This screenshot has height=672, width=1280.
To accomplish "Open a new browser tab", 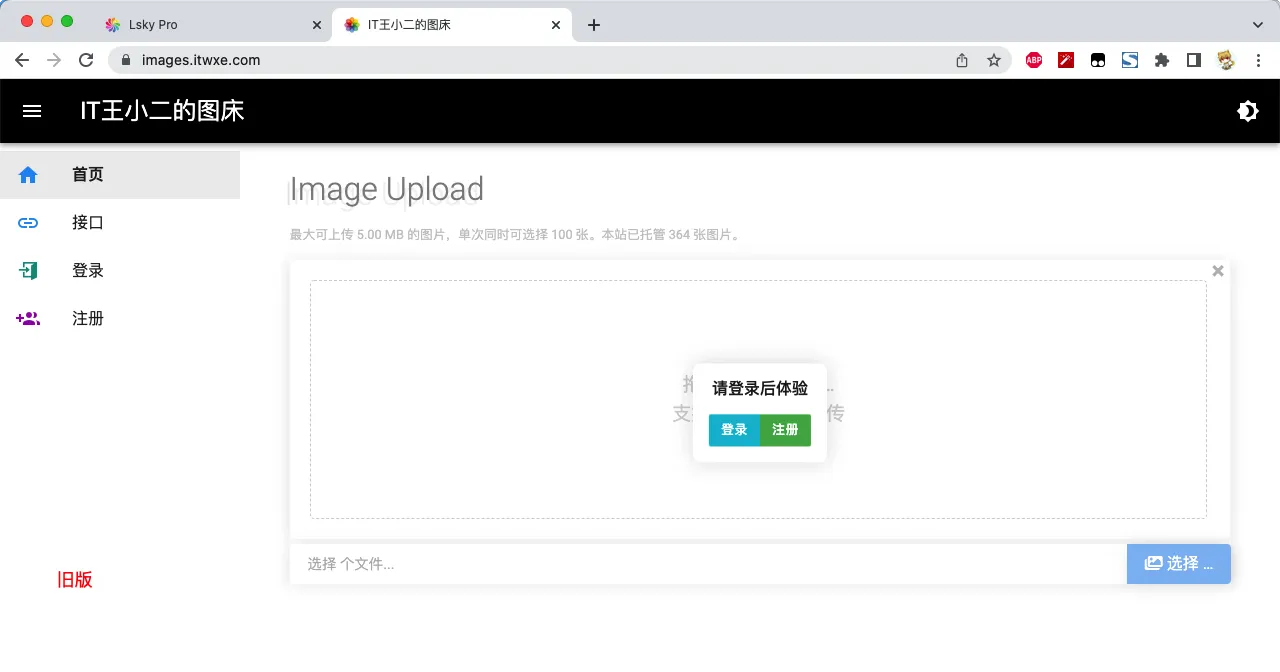I will click(x=594, y=25).
